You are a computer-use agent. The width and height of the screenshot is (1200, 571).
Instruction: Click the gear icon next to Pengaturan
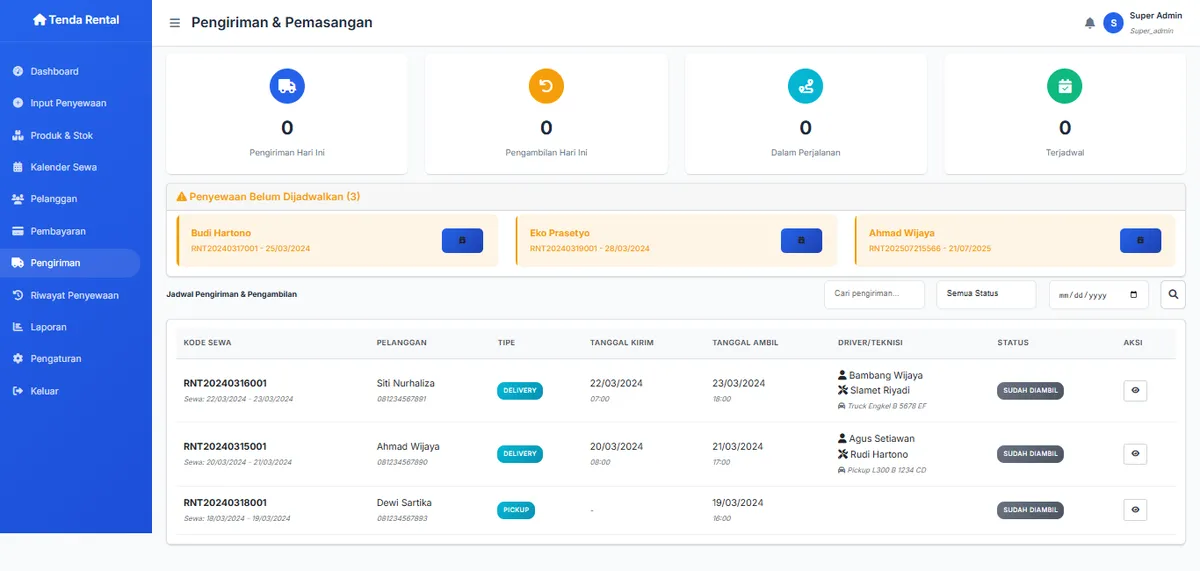pyautogui.click(x=18, y=358)
